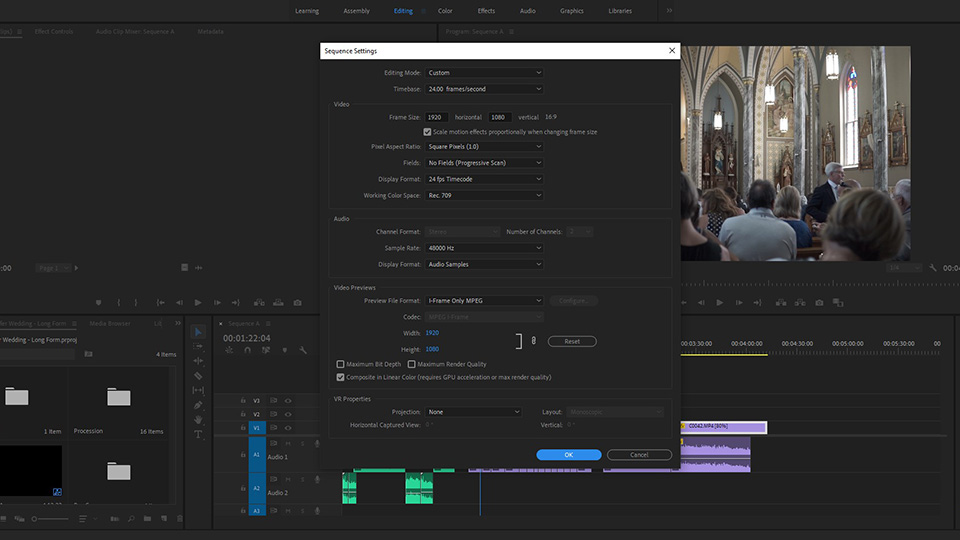960x540 pixels.
Task: Switch to the Color workspace tab
Action: [445, 11]
